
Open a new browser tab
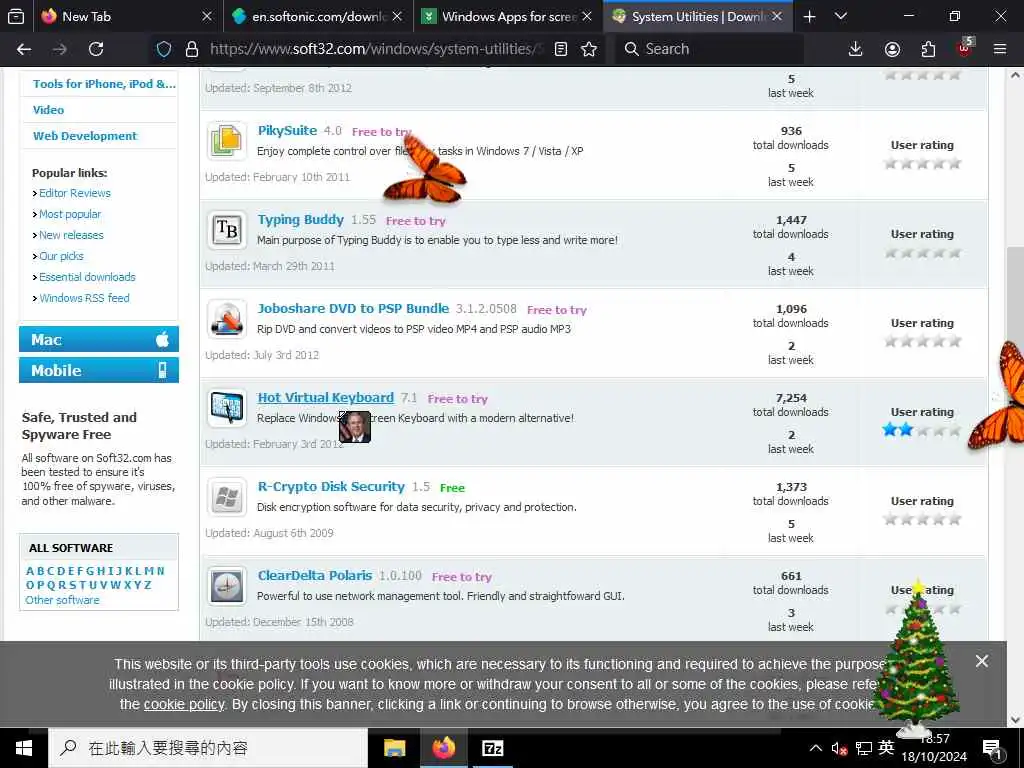[809, 16]
